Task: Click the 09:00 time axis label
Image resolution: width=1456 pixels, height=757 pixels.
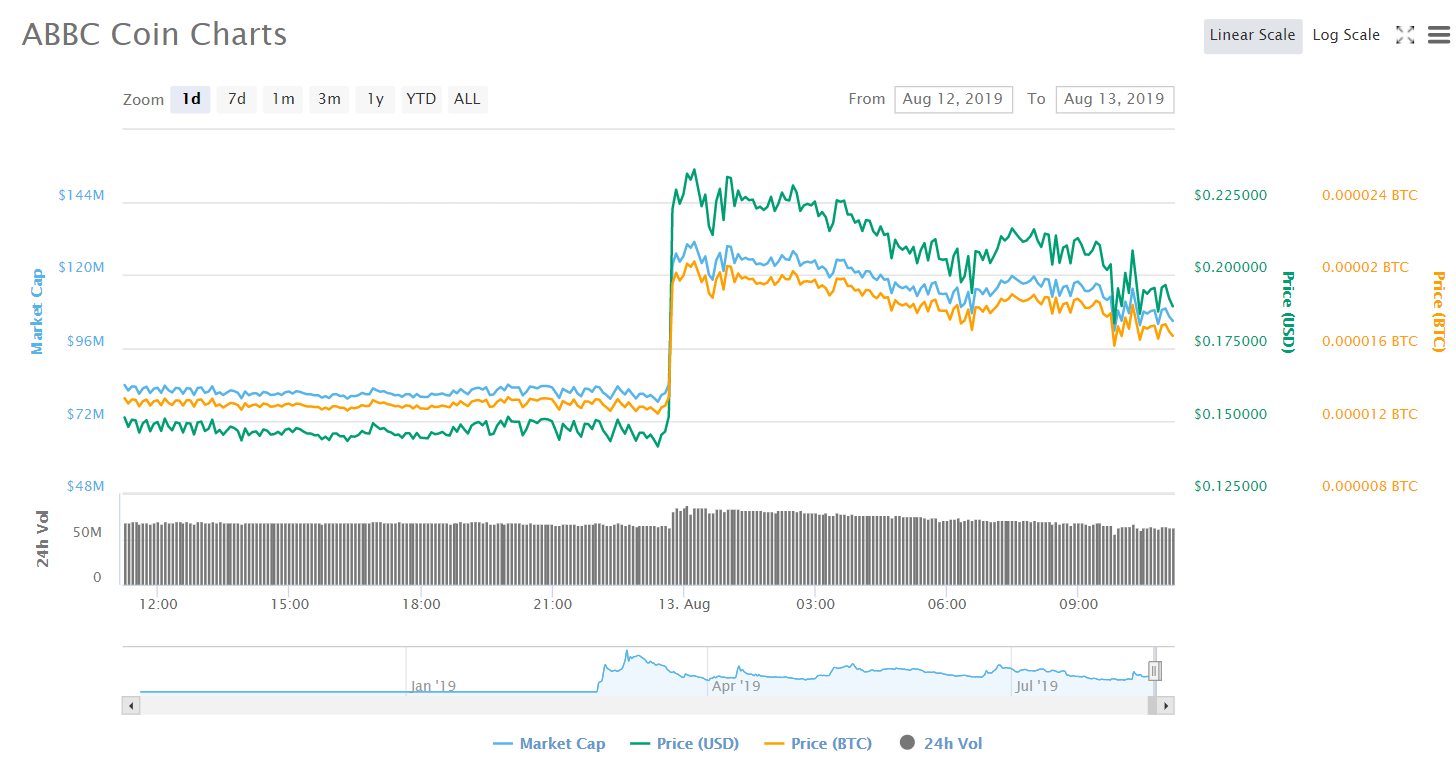Action: coord(1079,604)
